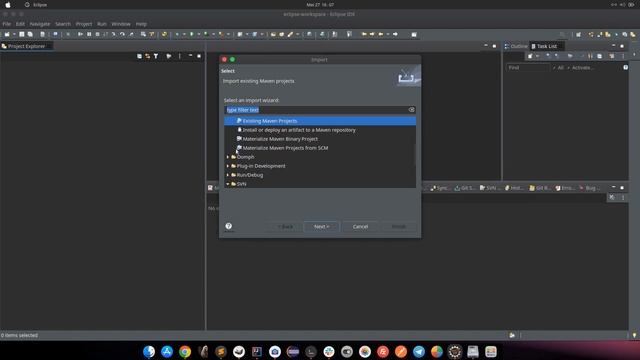Collapse All in Project Explorer toolbar

139,56
